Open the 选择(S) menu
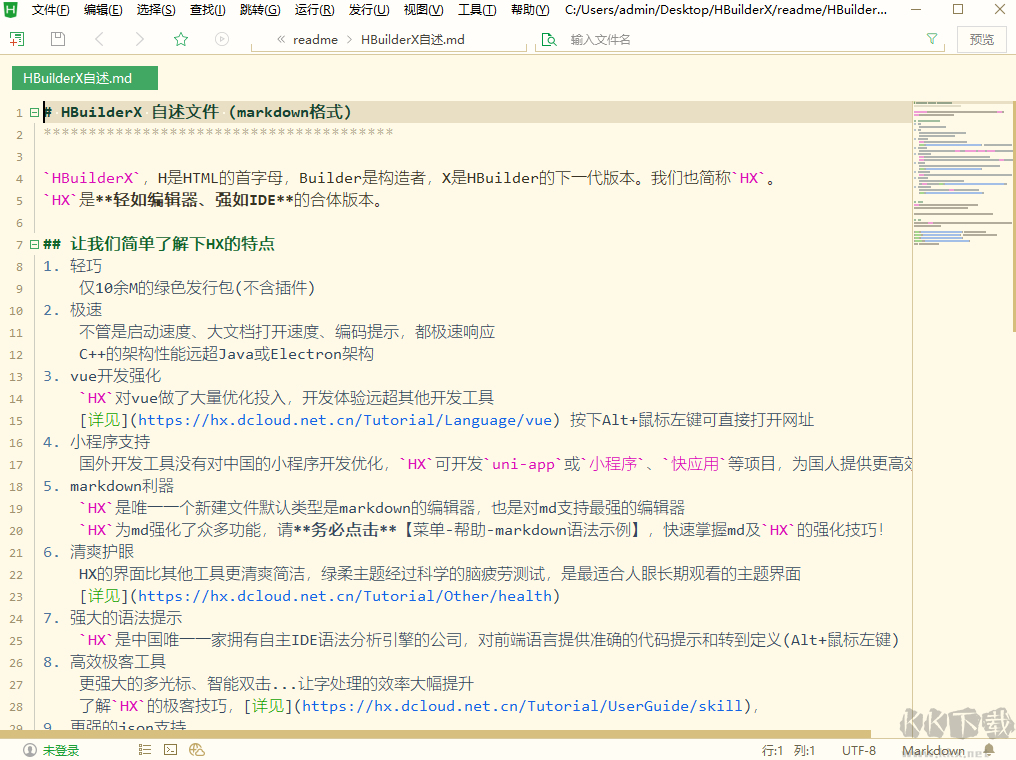Viewport: 1016px width, 760px height. 156,10
